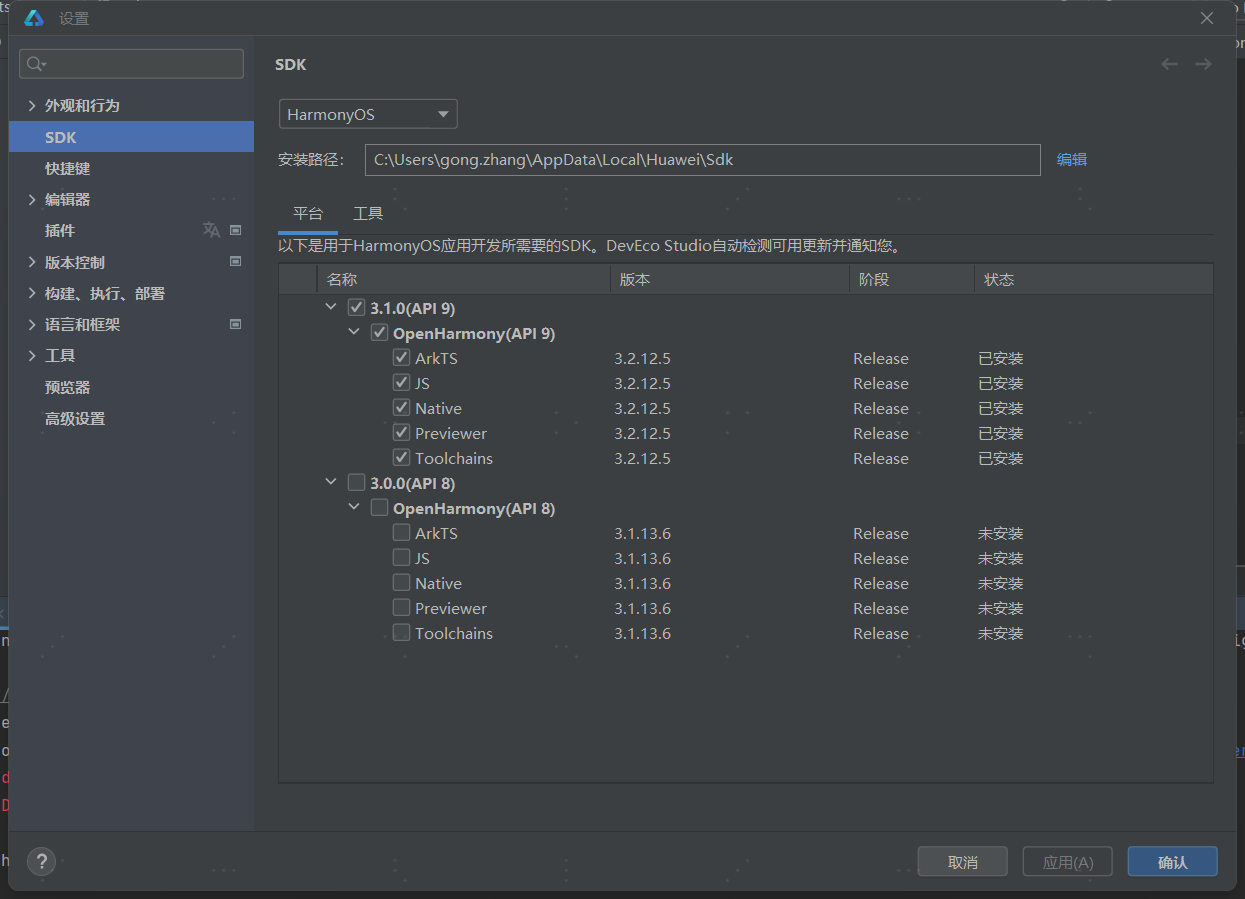The width and height of the screenshot is (1245, 899).
Task: Click Release in the API 9 JS row
Action: coord(881,383)
